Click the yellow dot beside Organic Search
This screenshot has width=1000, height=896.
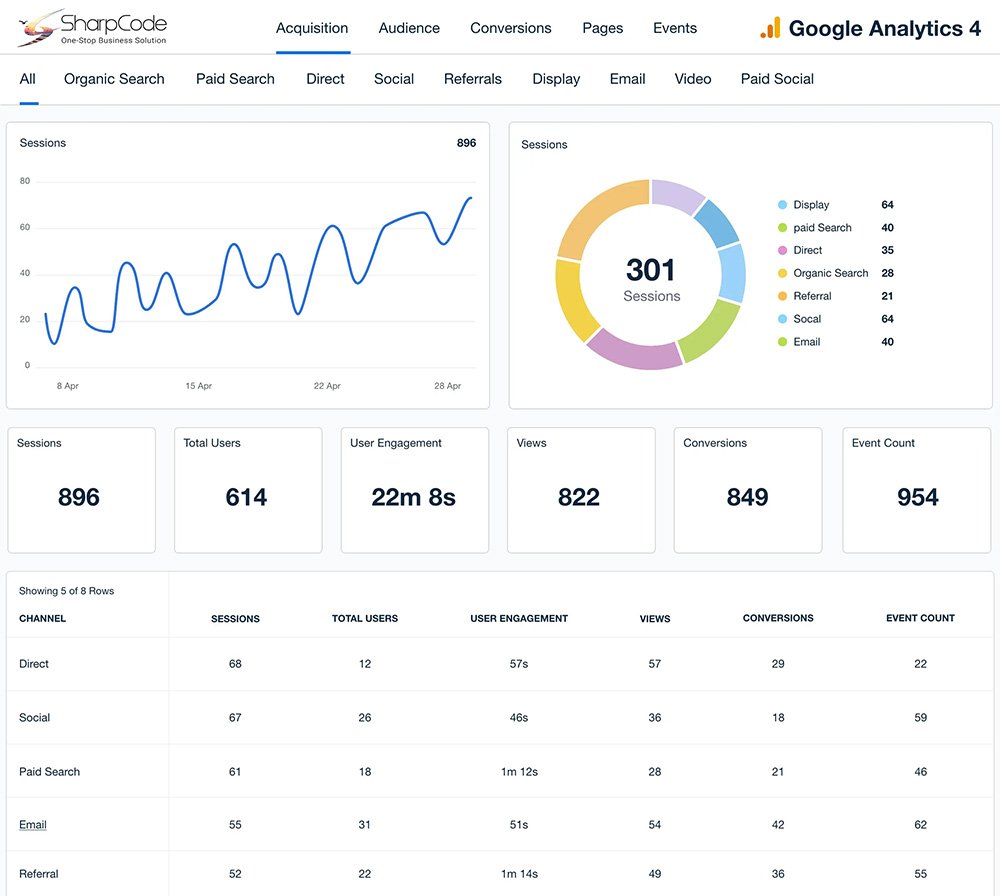tap(782, 273)
